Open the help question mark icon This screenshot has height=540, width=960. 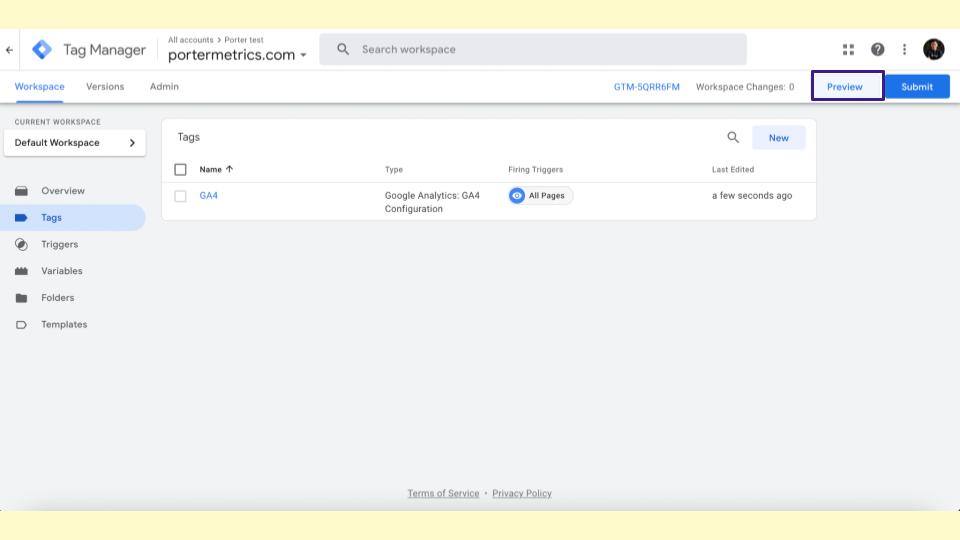pyautogui.click(x=877, y=50)
